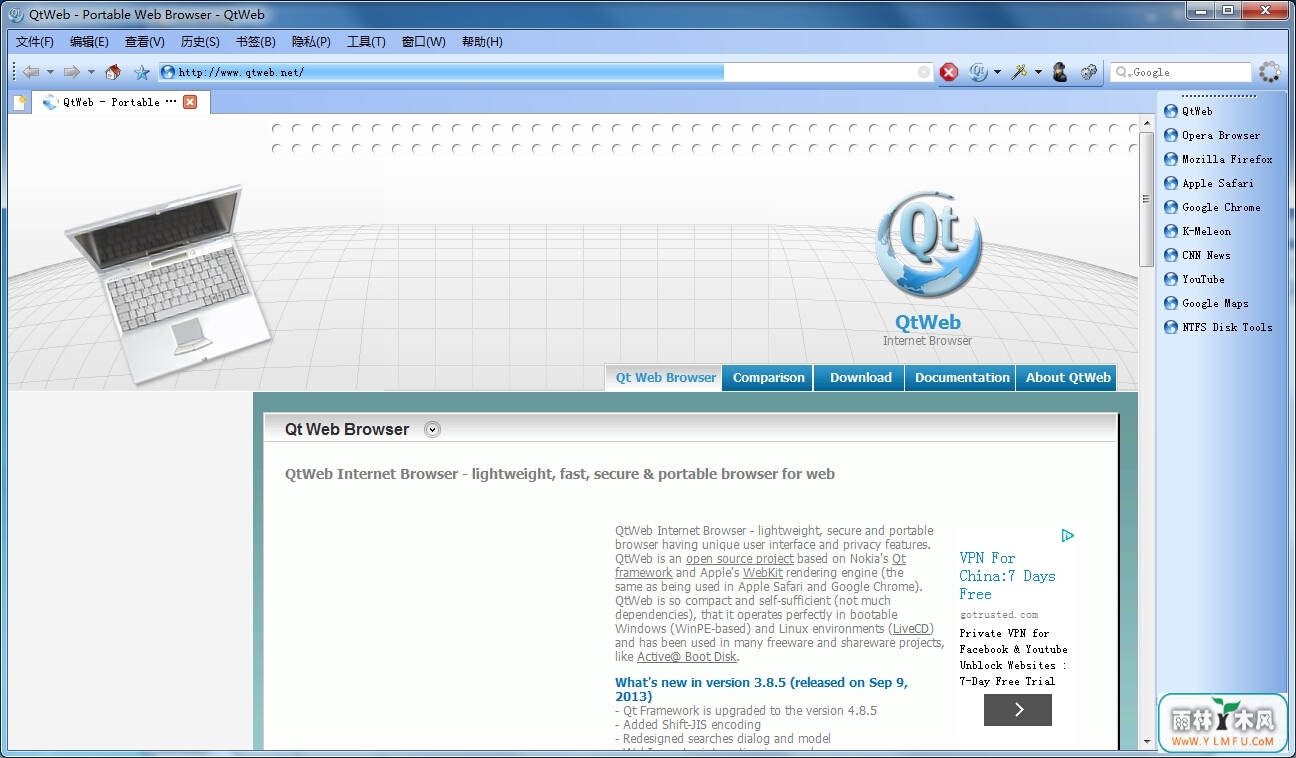The height and width of the screenshot is (758, 1296).
Task: Click the masks icon in toolbar
Action: coord(1090,72)
